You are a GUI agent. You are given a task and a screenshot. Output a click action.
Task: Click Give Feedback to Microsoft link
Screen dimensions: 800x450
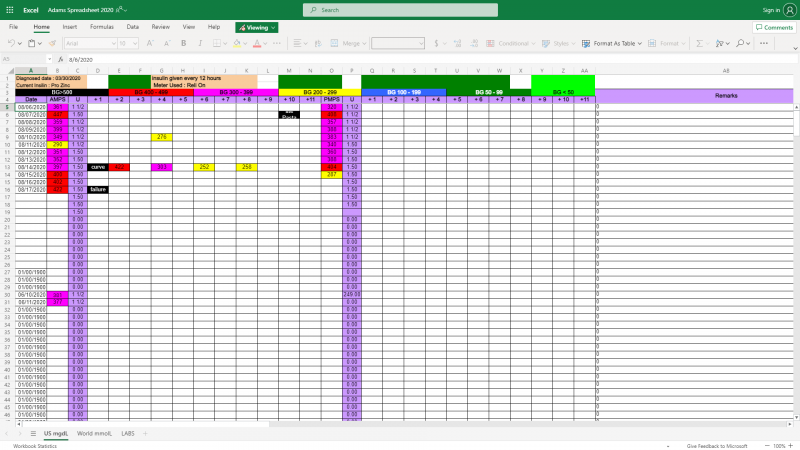click(717, 445)
